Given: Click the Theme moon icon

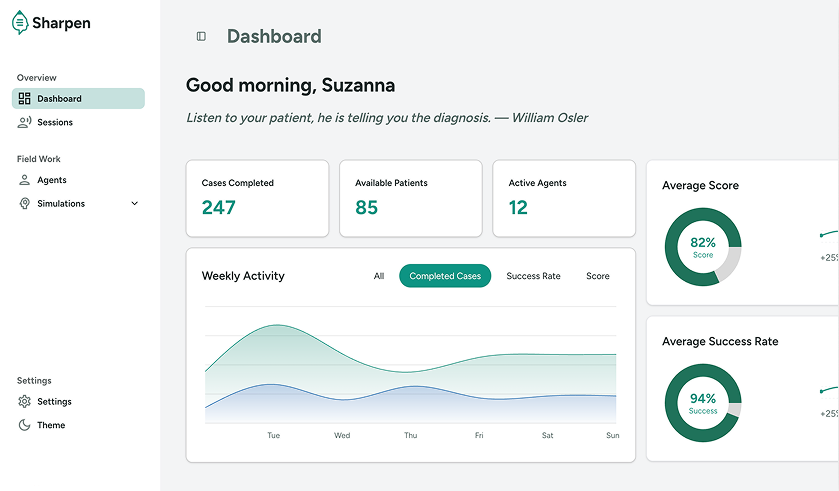Looking at the screenshot, I should [25, 425].
